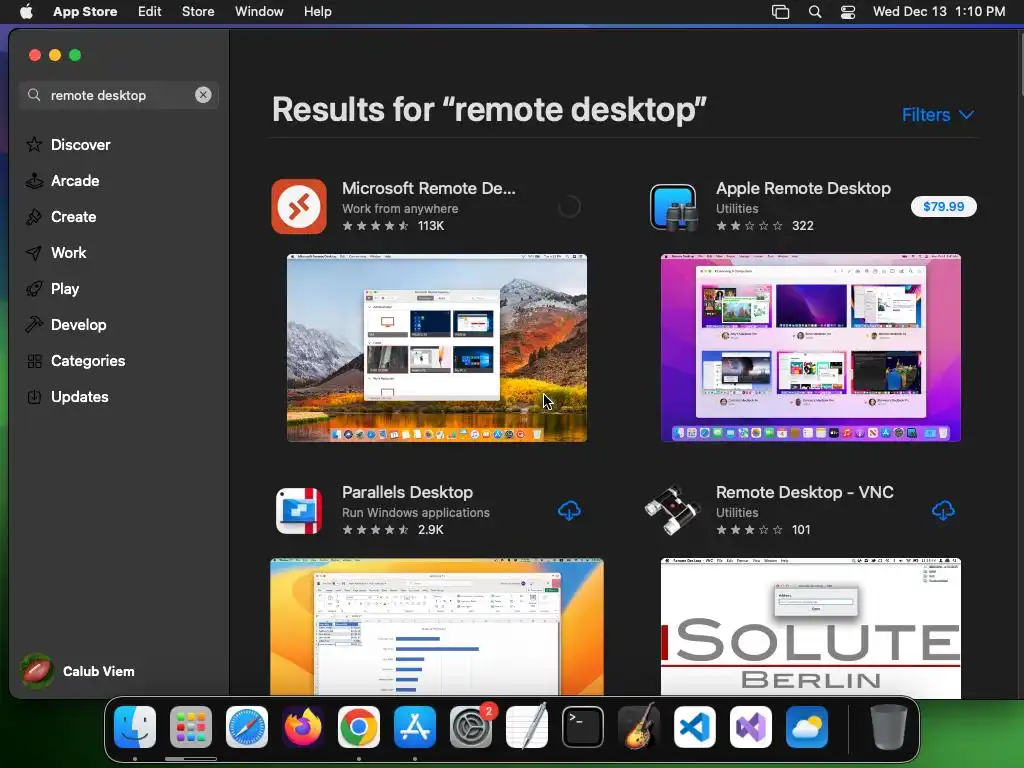Open App Store from the dock
Image resolution: width=1024 pixels, height=768 pixels.
(x=415, y=727)
